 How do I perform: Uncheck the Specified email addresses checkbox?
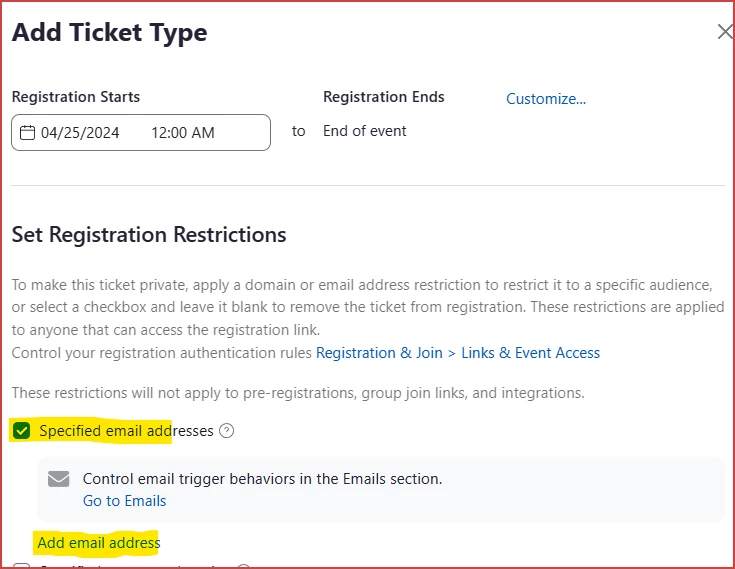(x=22, y=431)
